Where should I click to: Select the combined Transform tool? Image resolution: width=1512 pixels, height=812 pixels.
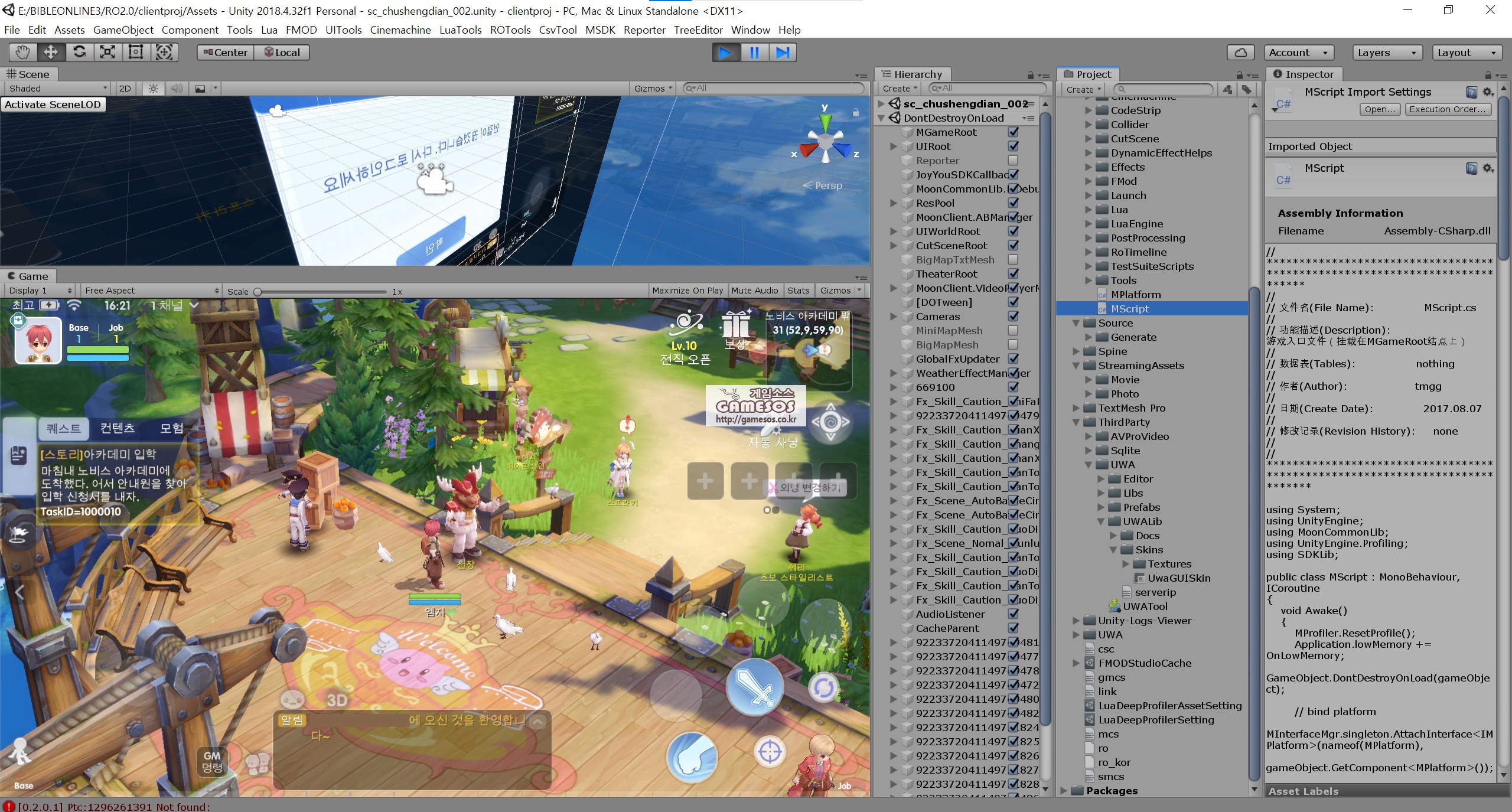coord(164,53)
